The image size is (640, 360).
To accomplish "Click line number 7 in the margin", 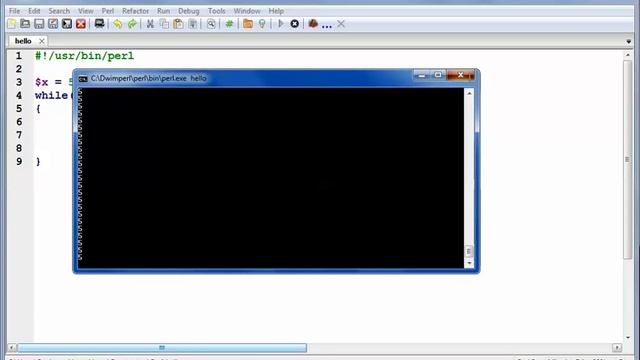I will [x=19, y=135].
